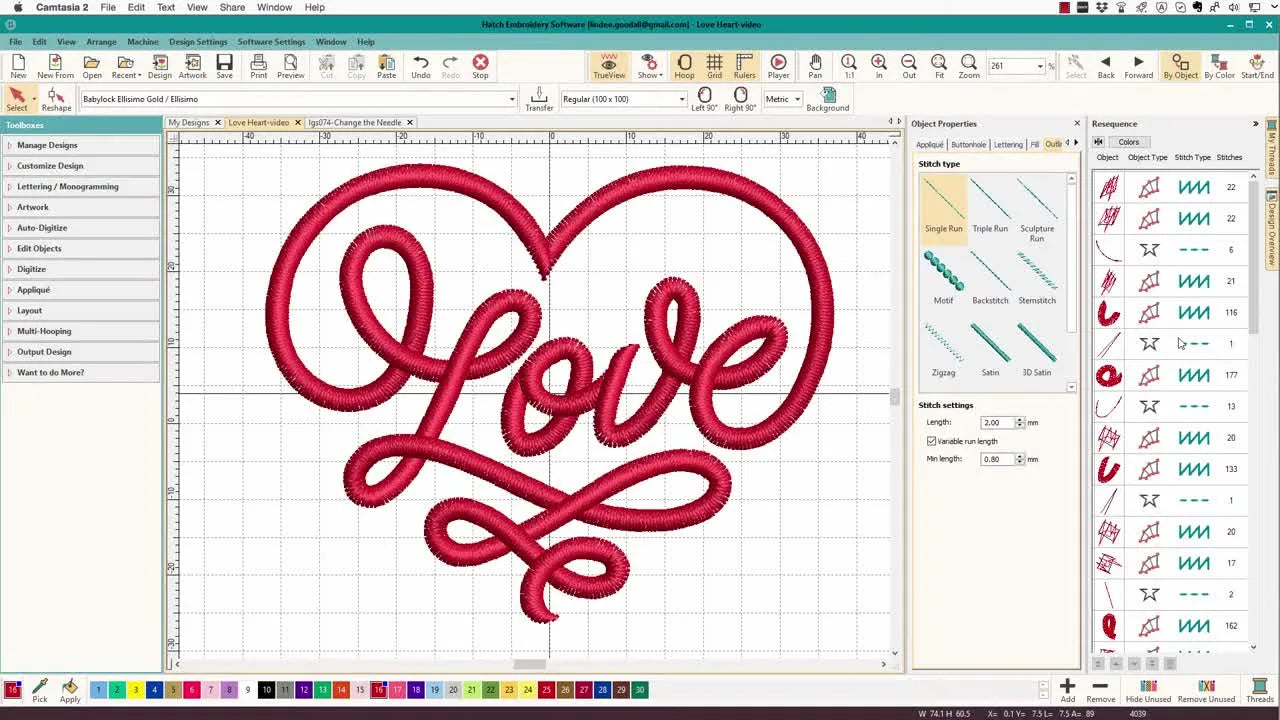Open the Stitch Player
Screen dimensions: 1280x720
point(779,67)
